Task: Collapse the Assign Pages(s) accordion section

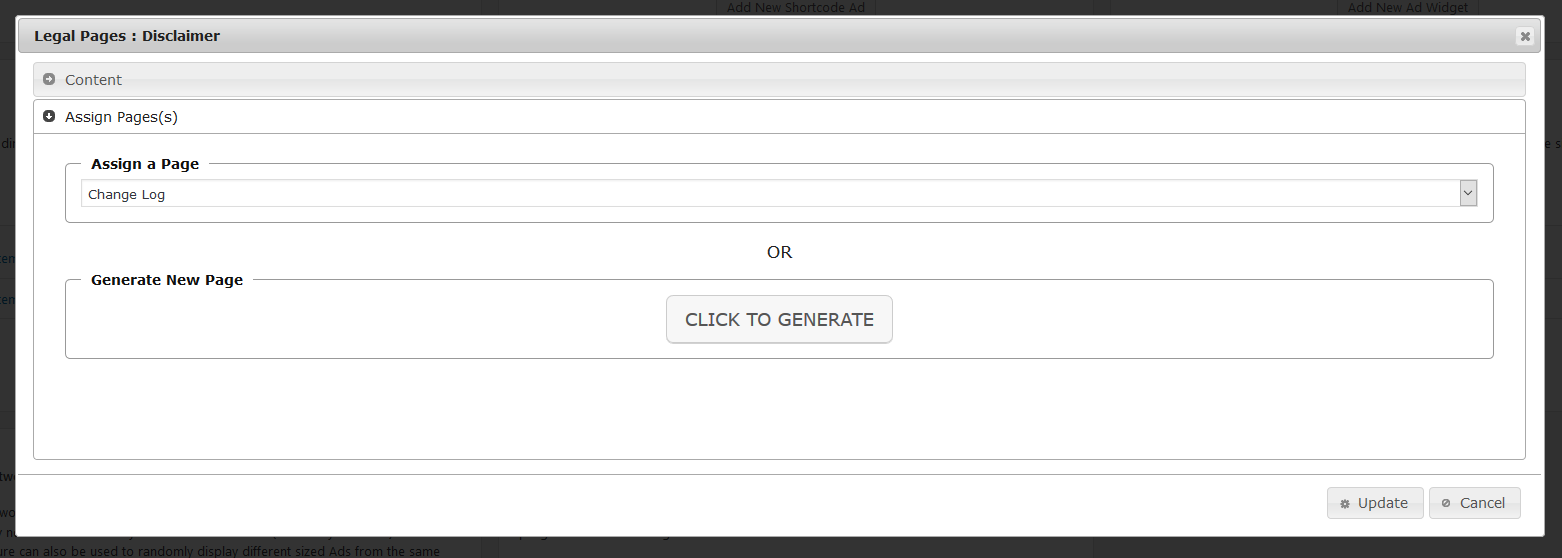Action: [779, 116]
